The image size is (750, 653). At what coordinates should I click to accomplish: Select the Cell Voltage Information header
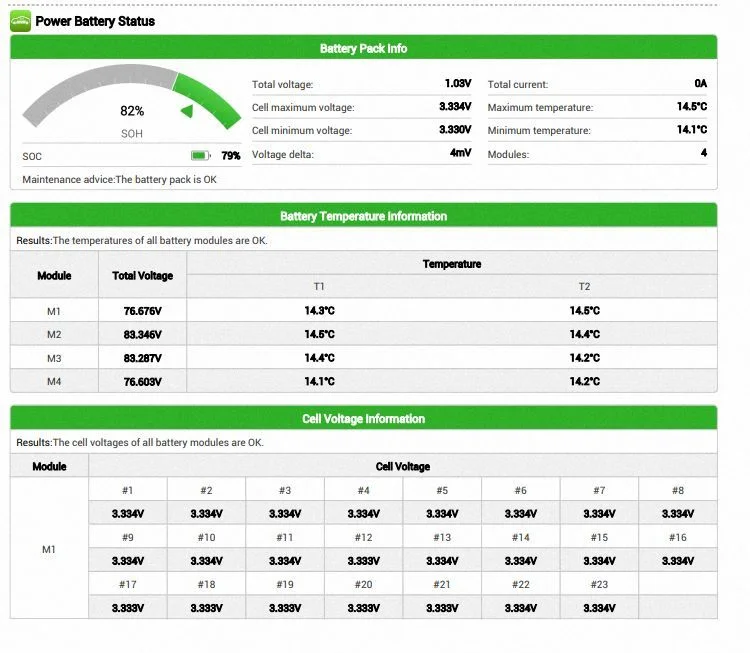coord(364,418)
